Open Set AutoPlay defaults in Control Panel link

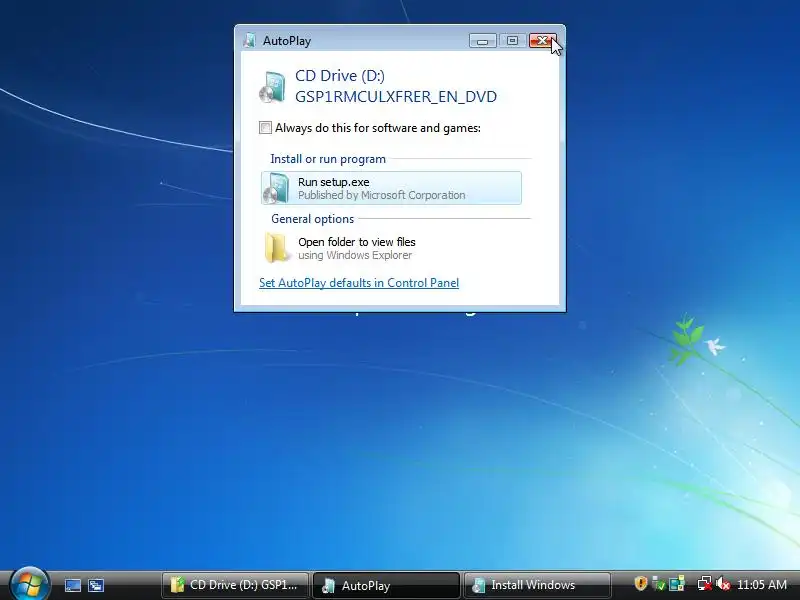(x=359, y=283)
